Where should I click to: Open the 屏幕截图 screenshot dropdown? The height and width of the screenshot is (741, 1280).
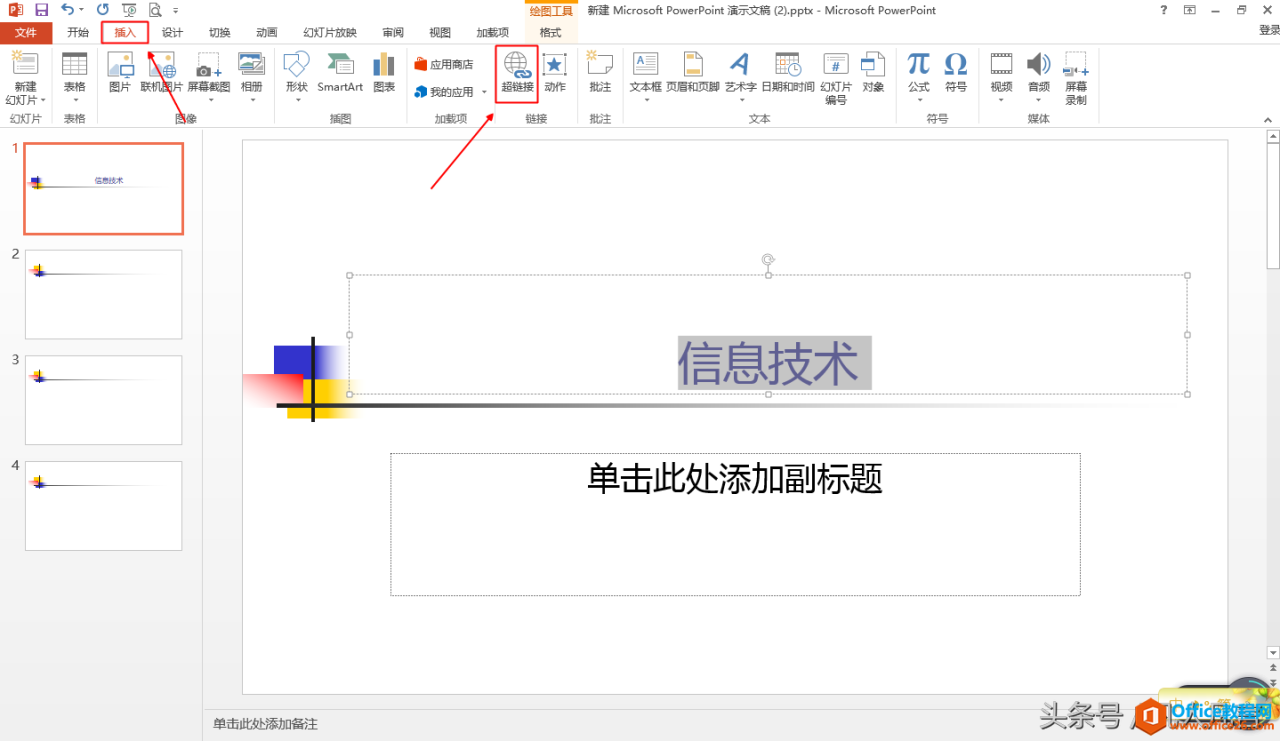click(209, 100)
